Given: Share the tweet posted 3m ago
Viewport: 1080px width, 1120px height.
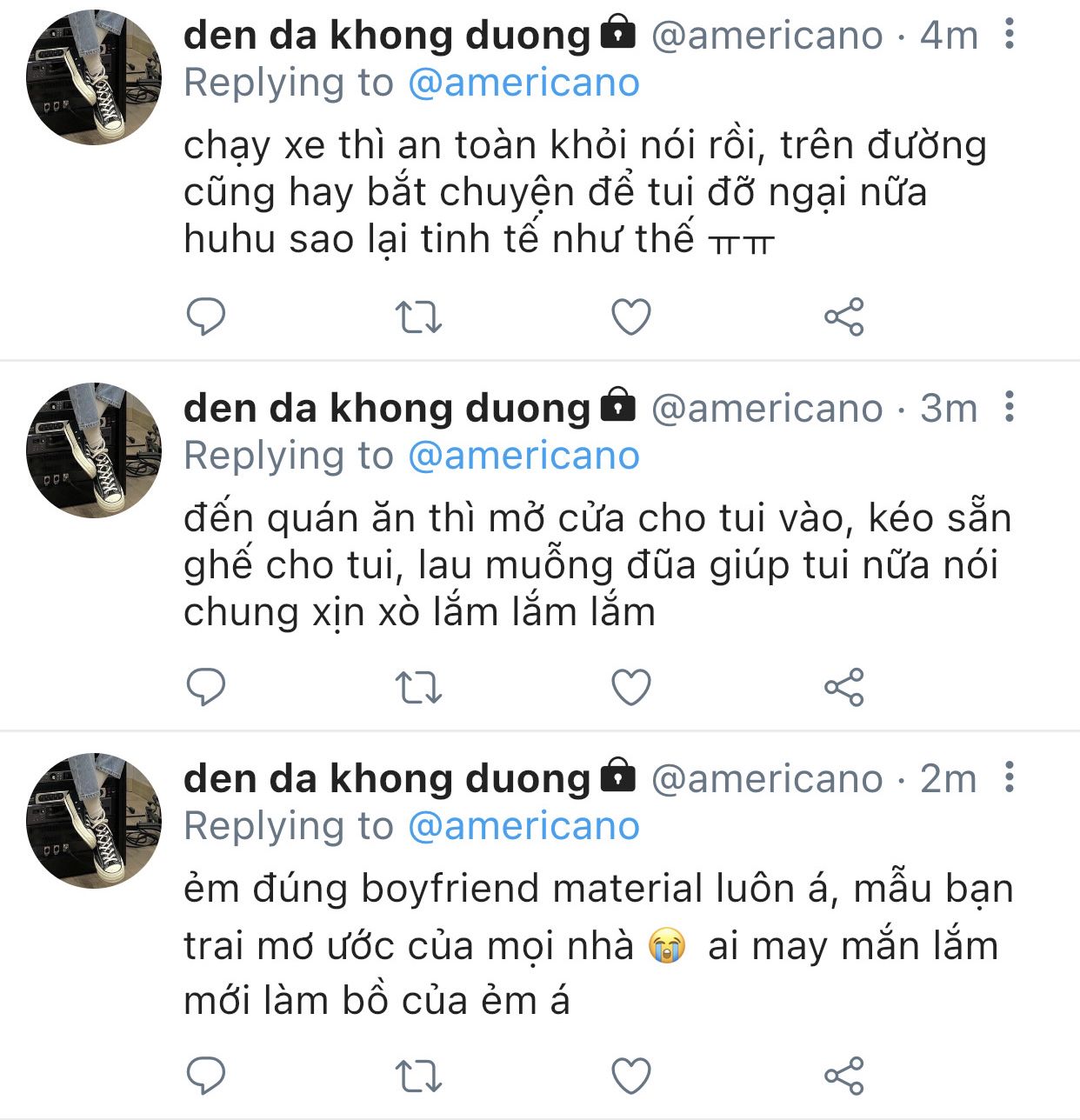Looking at the screenshot, I should (843, 688).
